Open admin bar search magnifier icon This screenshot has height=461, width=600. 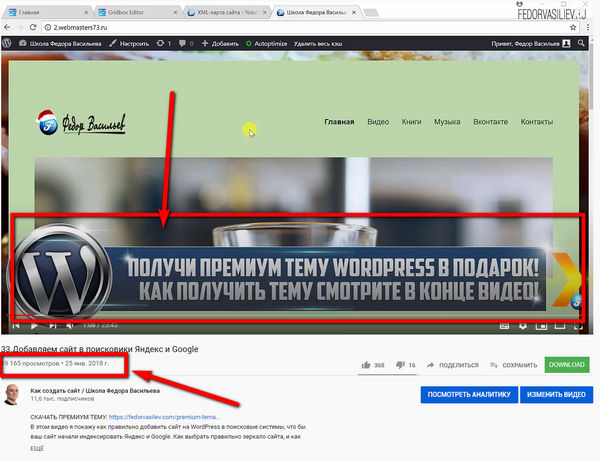tap(581, 43)
